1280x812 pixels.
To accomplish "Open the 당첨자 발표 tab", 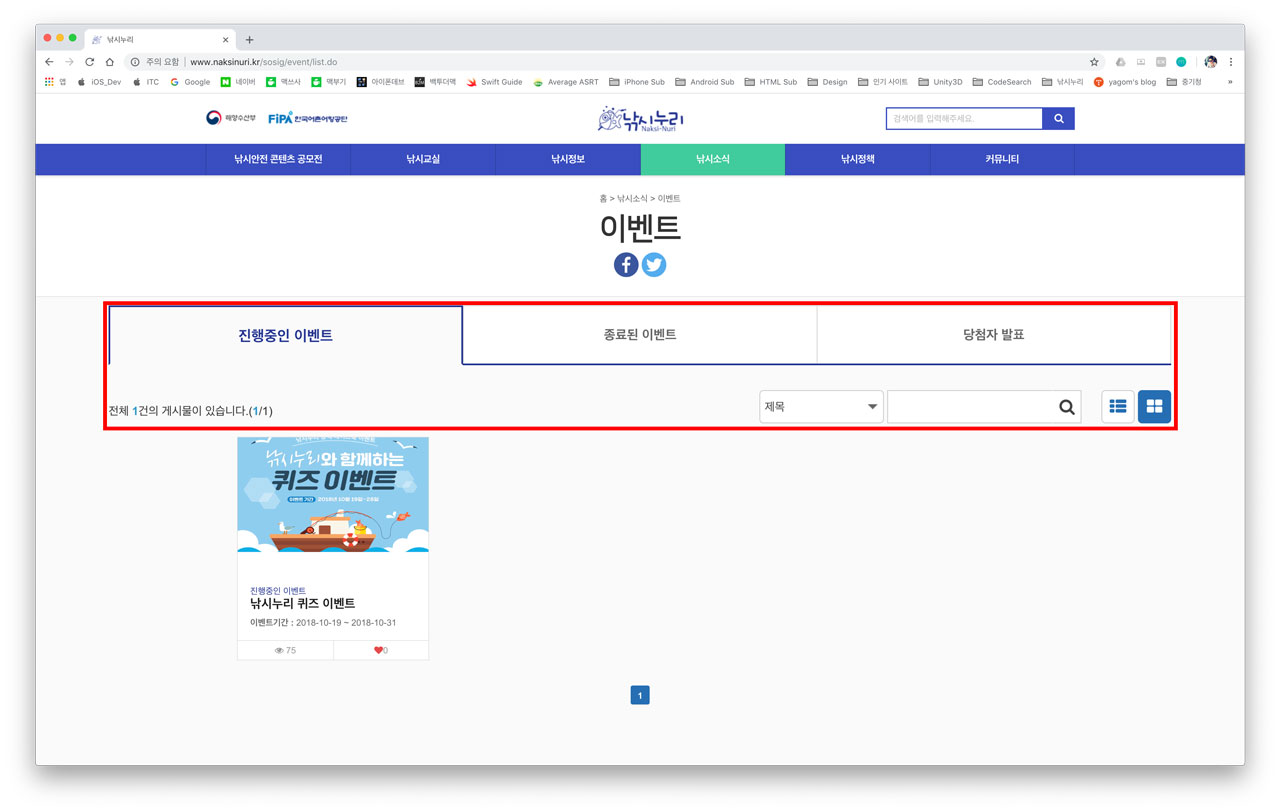I will click(x=993, y=335).
